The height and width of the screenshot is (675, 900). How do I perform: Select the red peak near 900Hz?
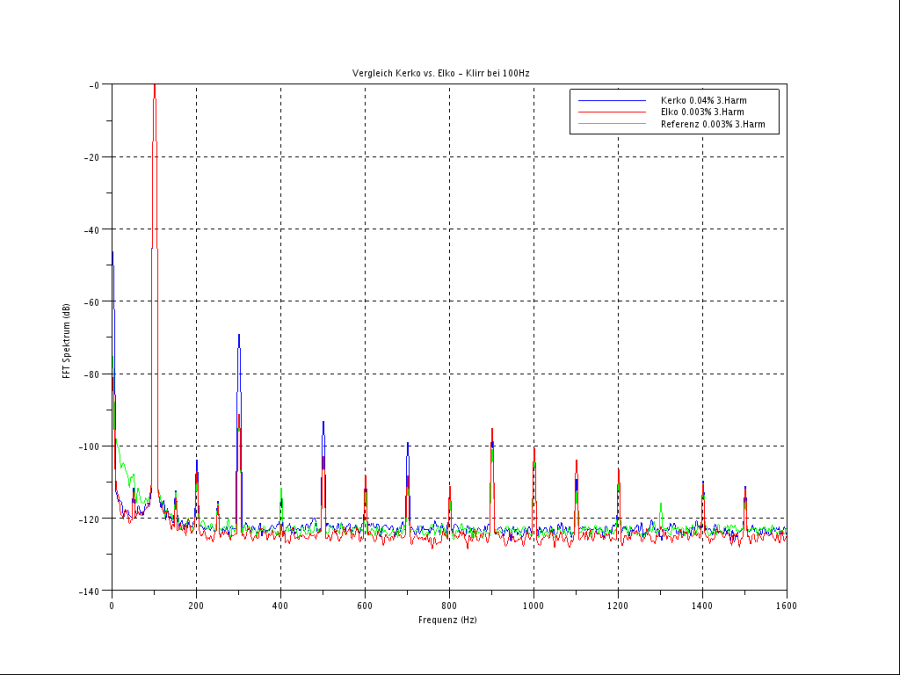coord(491,435)
